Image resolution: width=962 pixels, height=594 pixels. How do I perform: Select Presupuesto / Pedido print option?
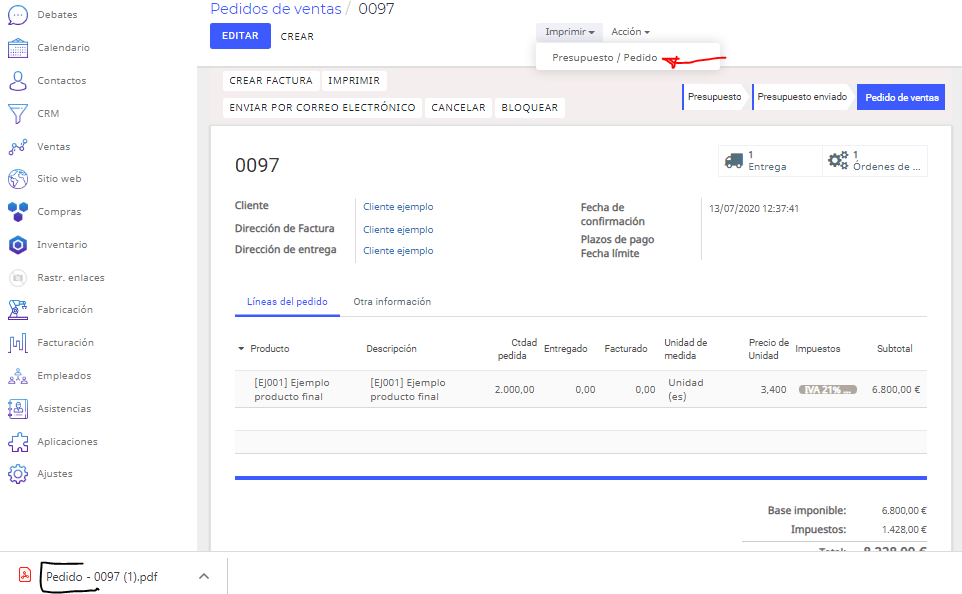pyautogui.click(x=605, y=58)
